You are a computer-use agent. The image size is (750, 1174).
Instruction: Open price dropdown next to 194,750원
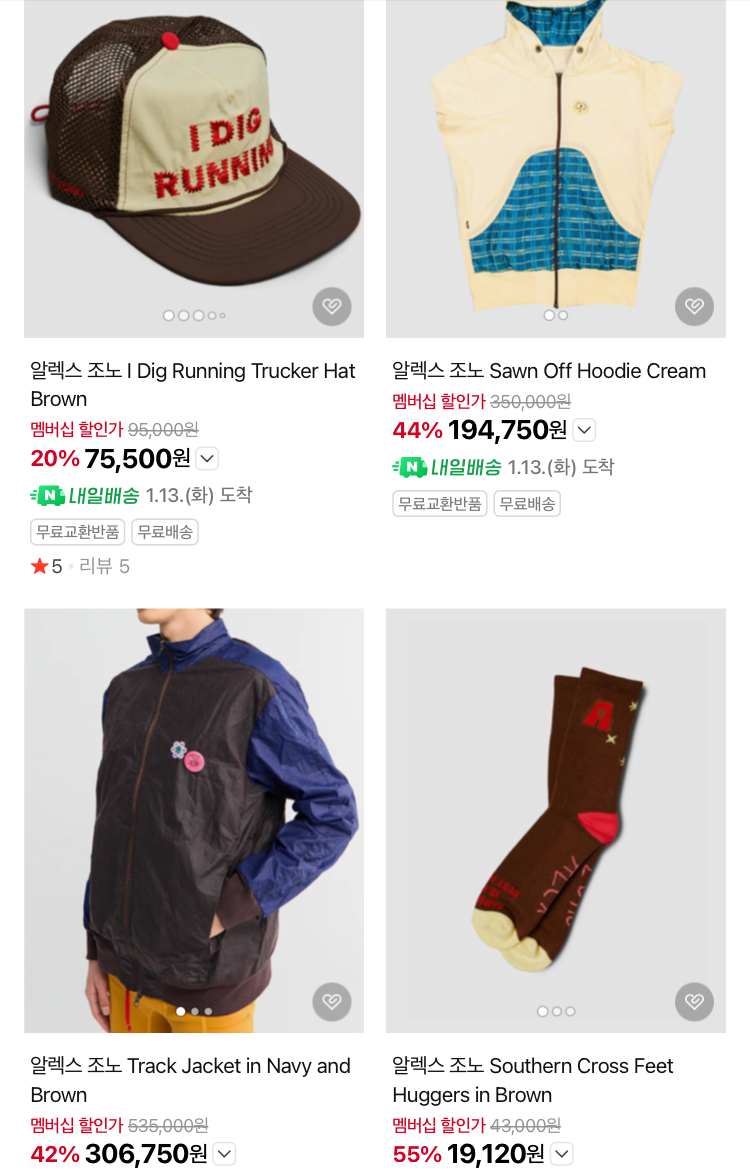(585, 430)
